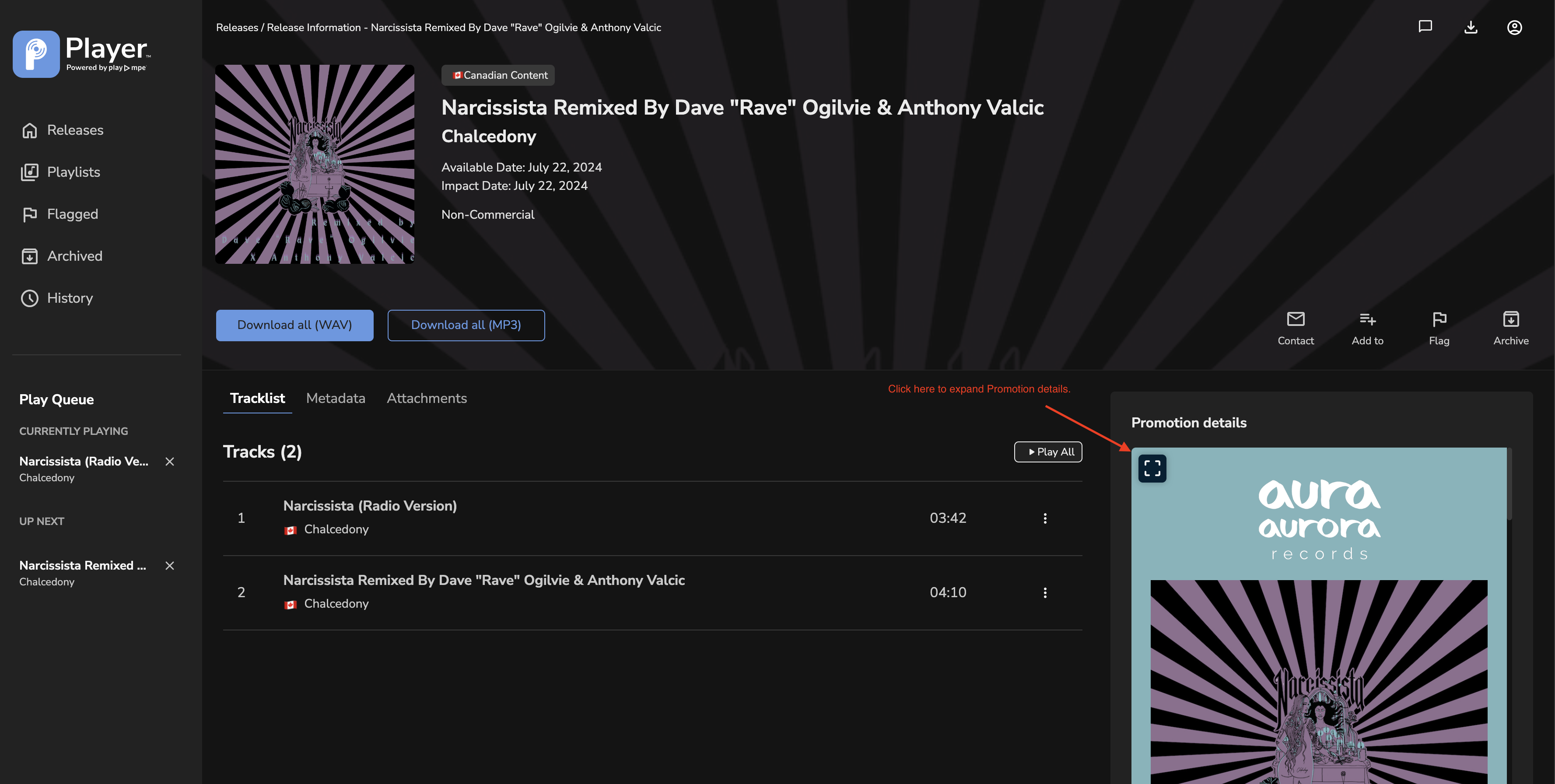Switch to the Metadata tab
Image resolution: width=1555 pixels, height=784 pixels.
click(x=336, y=398)
